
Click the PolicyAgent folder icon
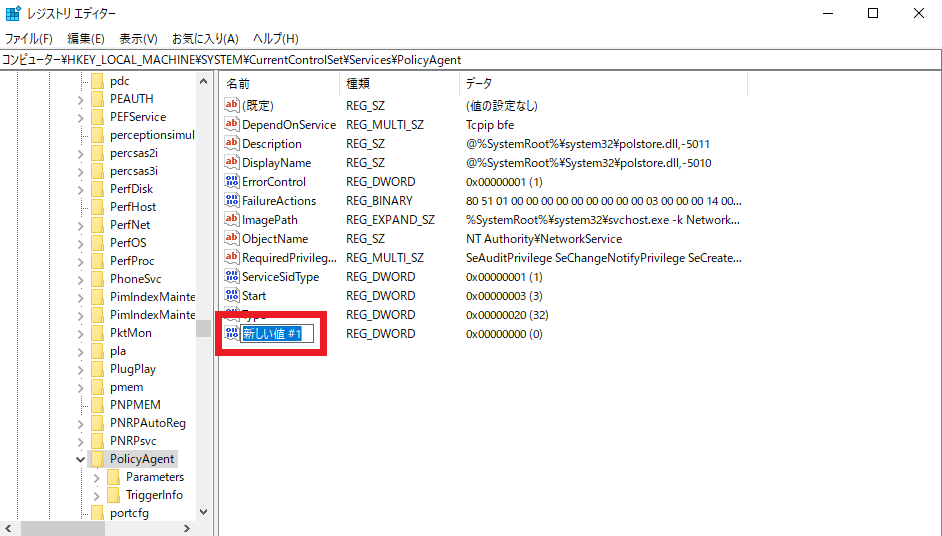point(97,459)
